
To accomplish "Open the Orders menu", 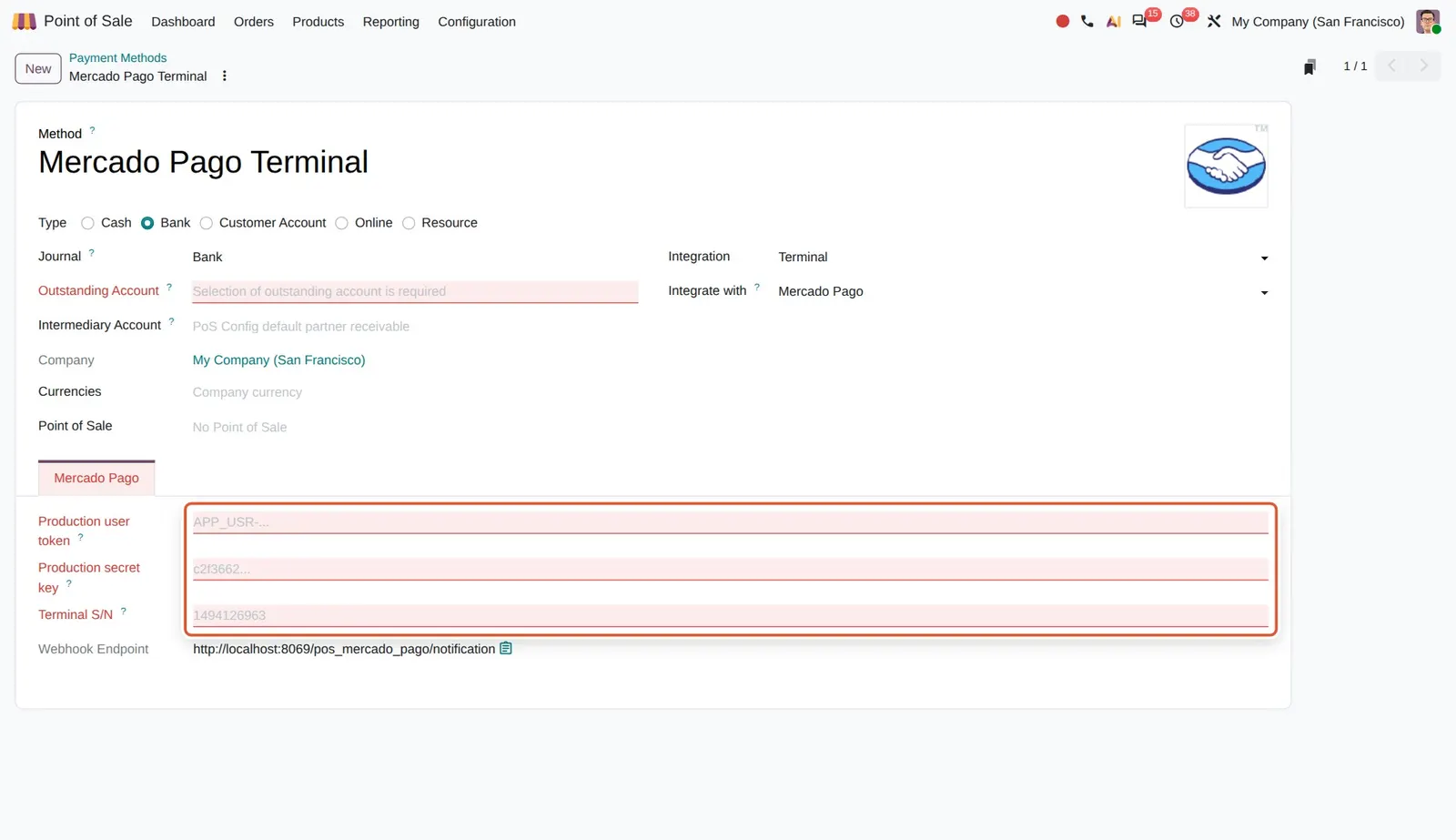I will (254, 22).
